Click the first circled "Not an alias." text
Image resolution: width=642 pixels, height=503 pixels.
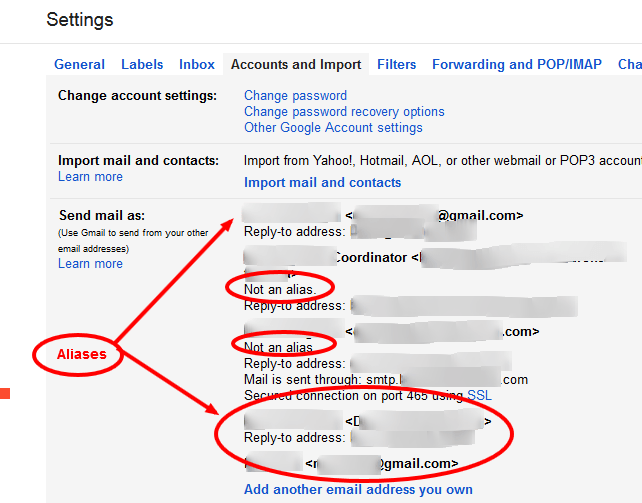click(280, 289)
